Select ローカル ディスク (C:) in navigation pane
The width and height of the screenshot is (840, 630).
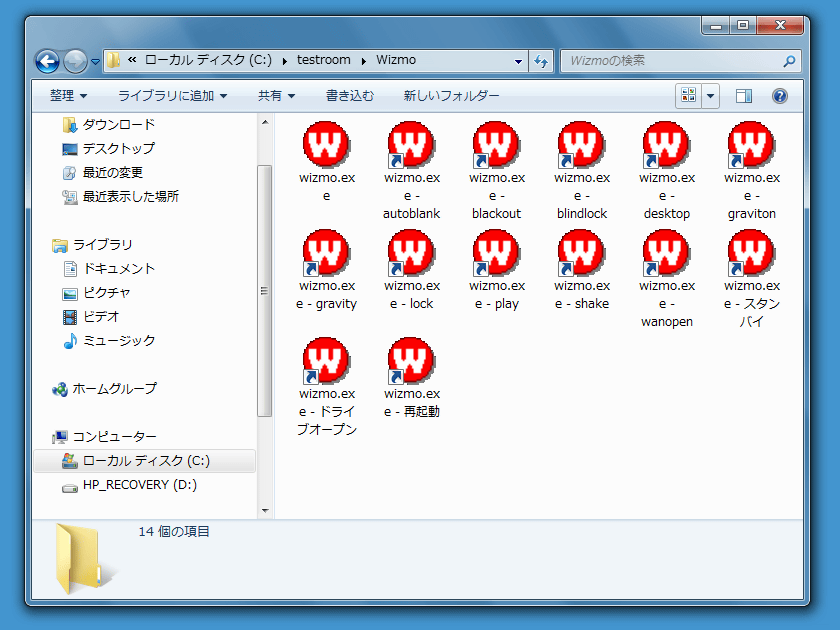point(145,461)
